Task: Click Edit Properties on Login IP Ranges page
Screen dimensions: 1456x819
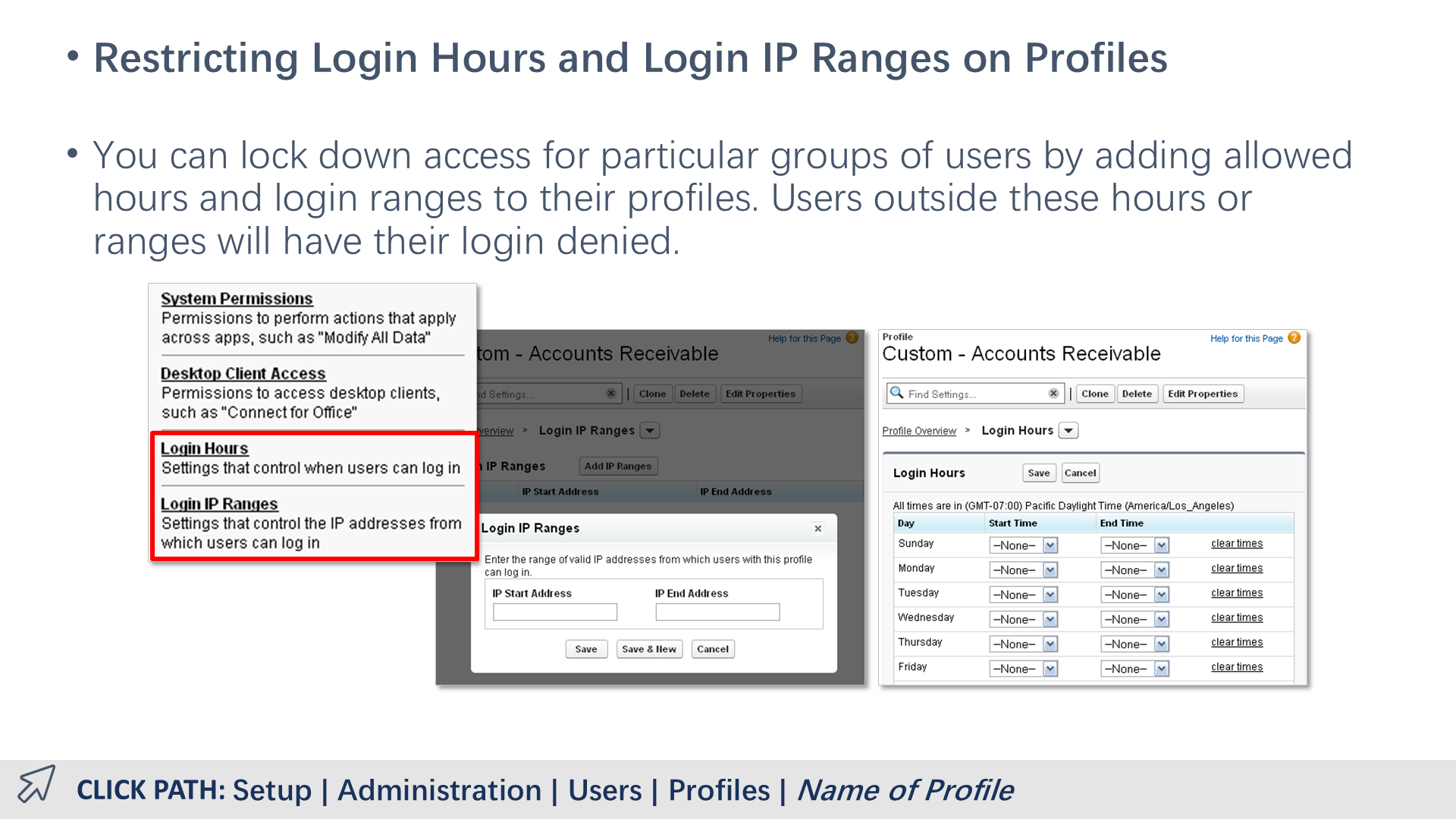Action: coord(761,394)
